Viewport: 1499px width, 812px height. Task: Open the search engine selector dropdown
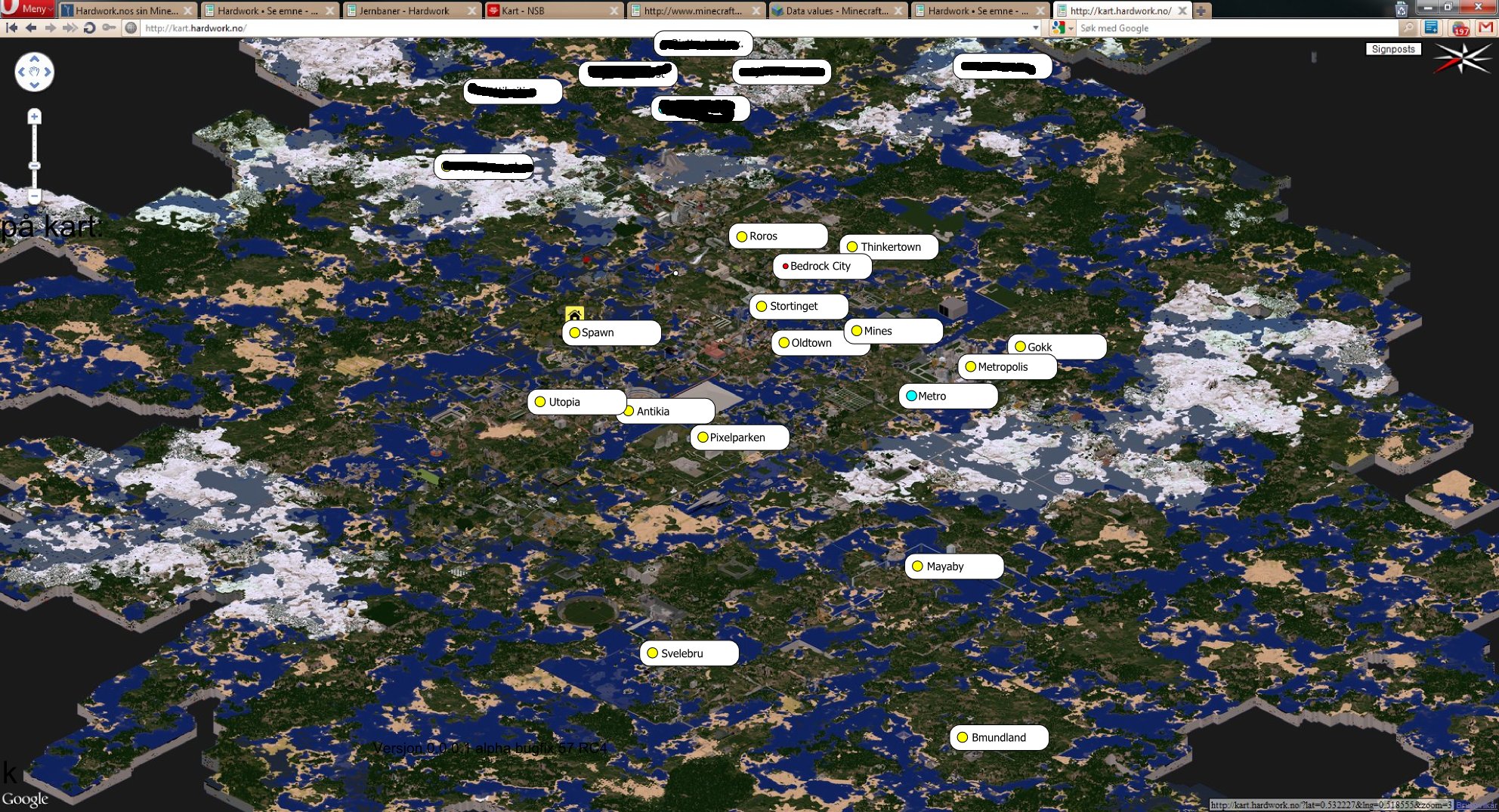1062,28
